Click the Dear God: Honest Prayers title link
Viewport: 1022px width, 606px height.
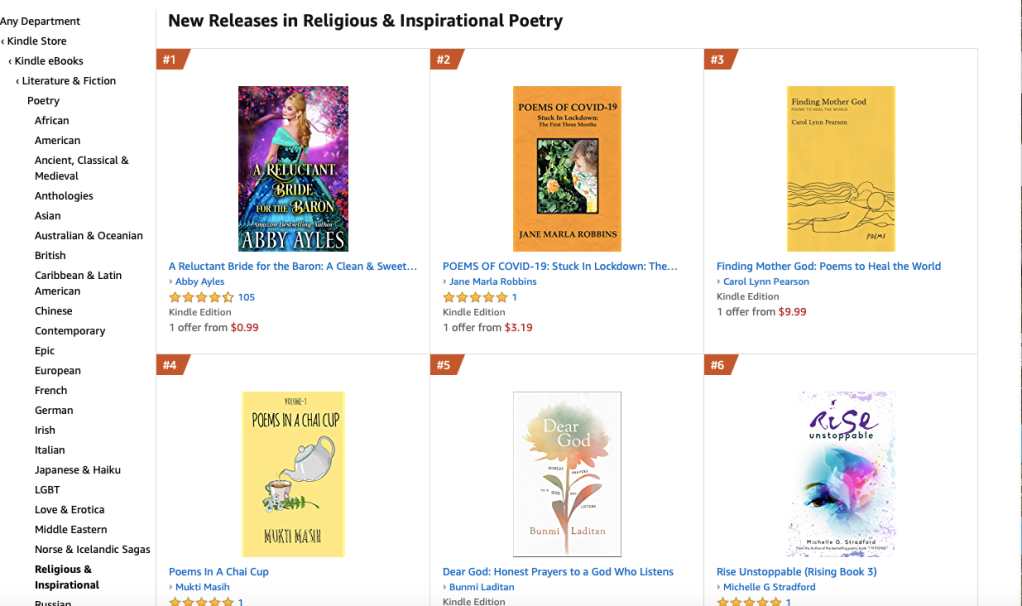tap(558, 572)
